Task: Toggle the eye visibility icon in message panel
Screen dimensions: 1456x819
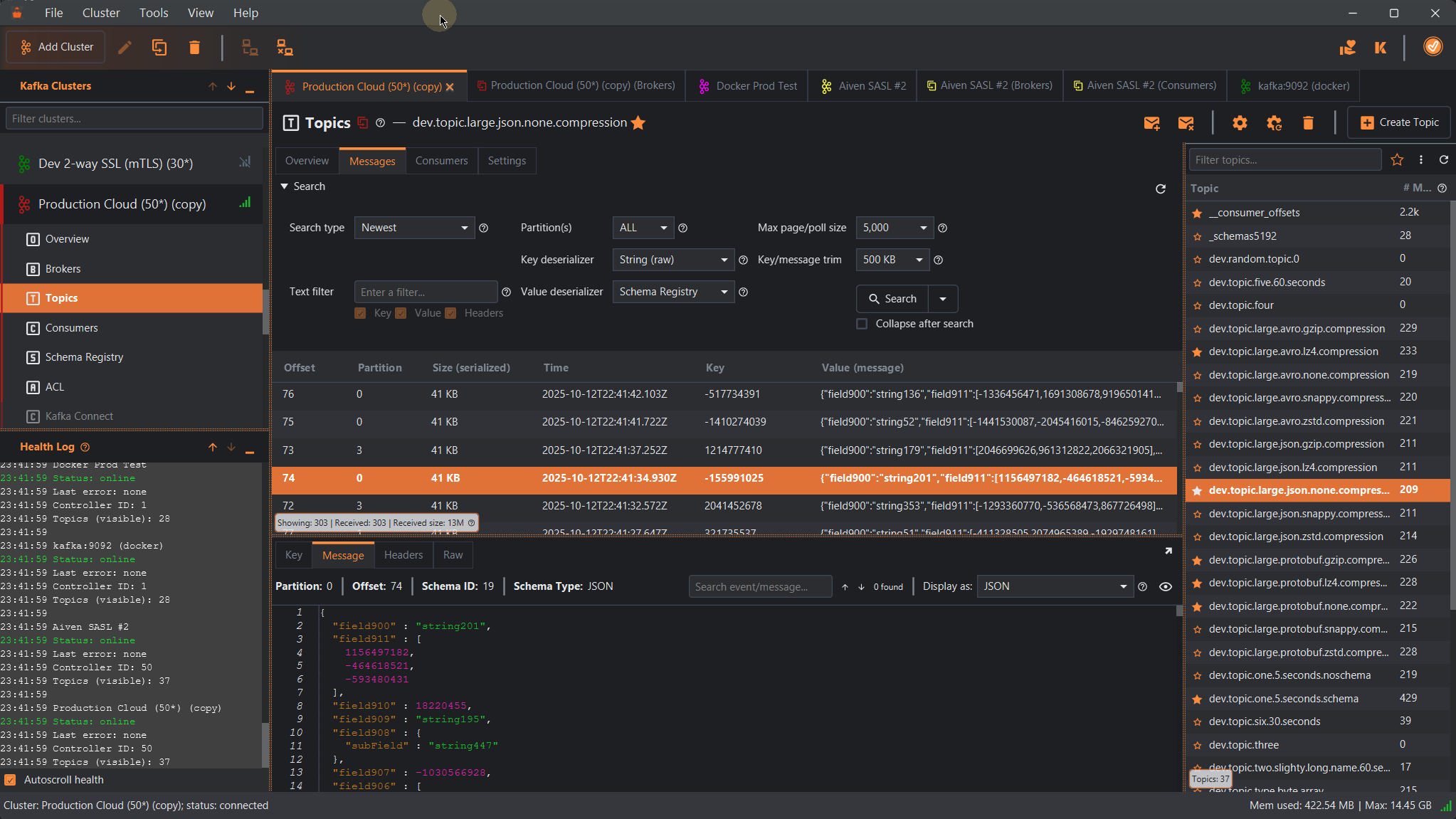Action: 1166,587
